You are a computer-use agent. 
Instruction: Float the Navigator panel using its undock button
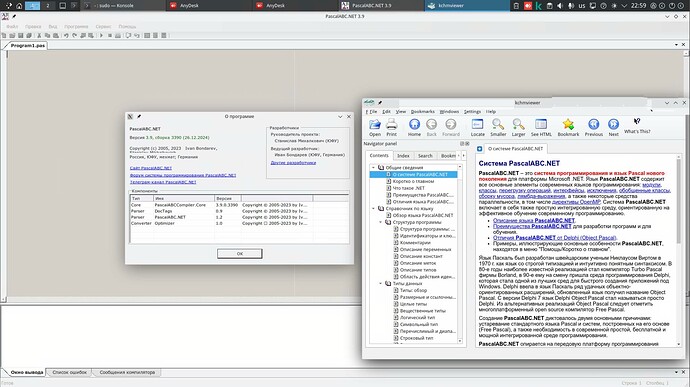click(x=462, y=144)
